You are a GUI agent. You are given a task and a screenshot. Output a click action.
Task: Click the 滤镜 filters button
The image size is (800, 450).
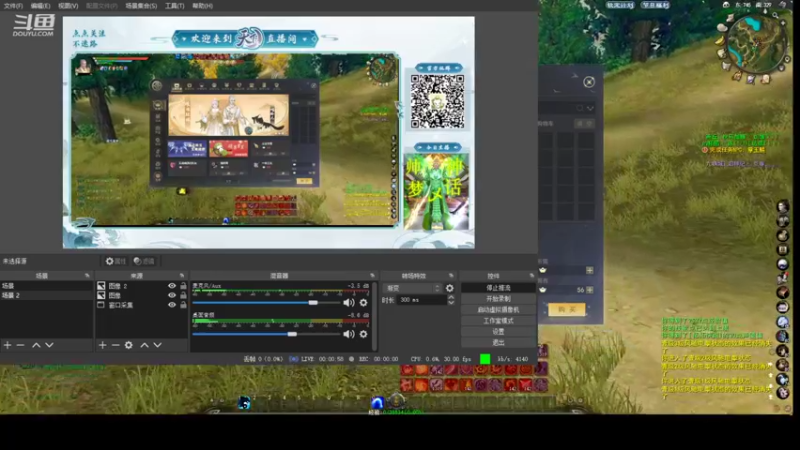pyautogui.click(x=144, y=261)
